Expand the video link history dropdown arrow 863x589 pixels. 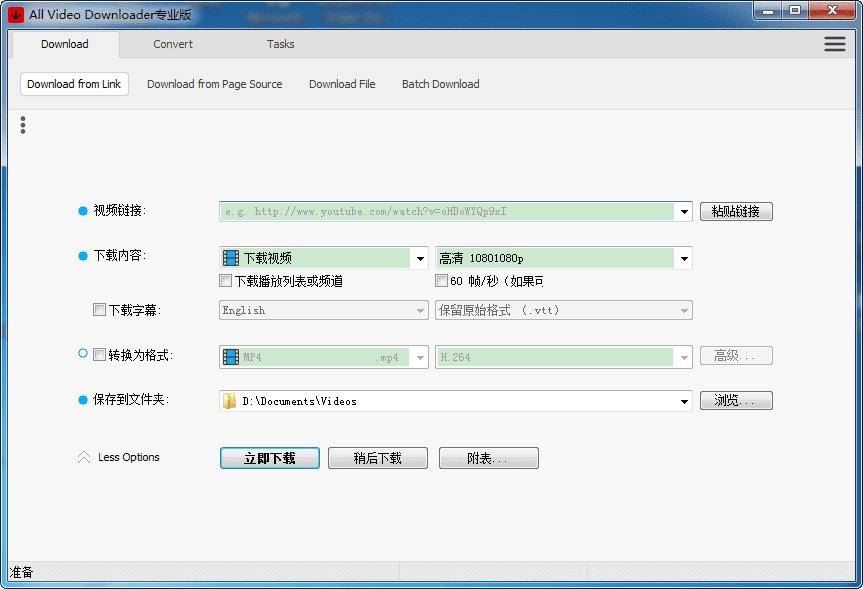[684, 211]
